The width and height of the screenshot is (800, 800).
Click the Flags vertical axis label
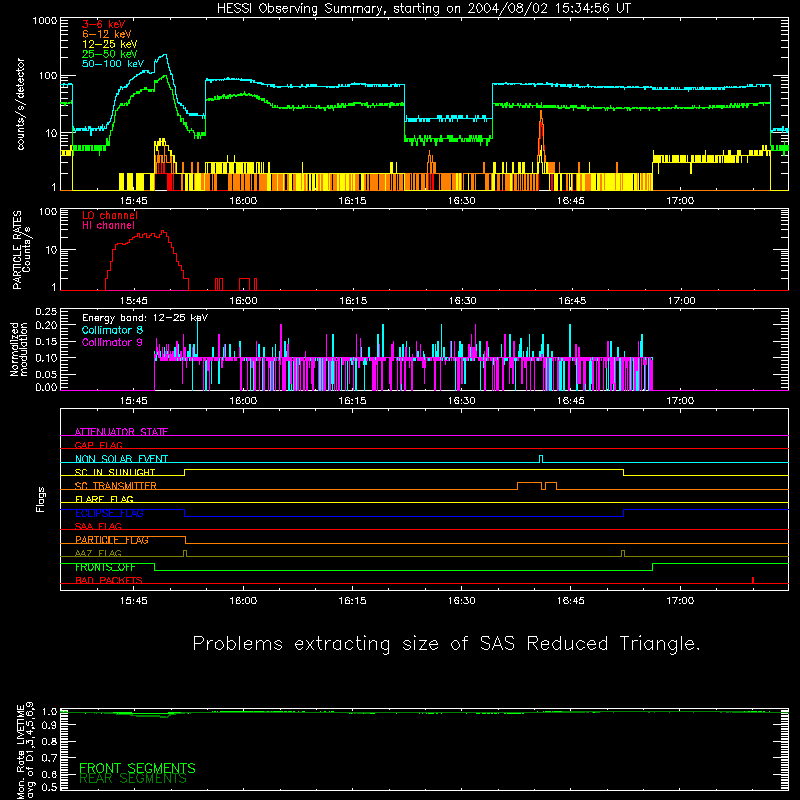pyautogui.click(x=40, y=499)
